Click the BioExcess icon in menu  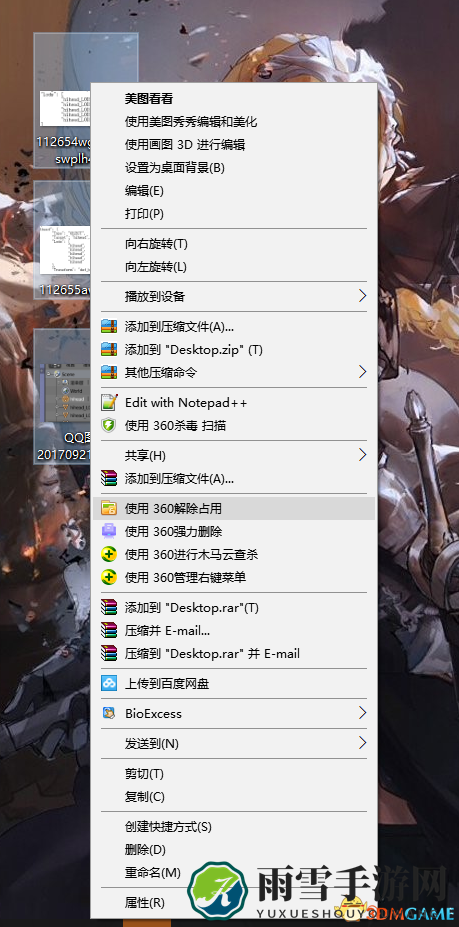coord(109,714)
